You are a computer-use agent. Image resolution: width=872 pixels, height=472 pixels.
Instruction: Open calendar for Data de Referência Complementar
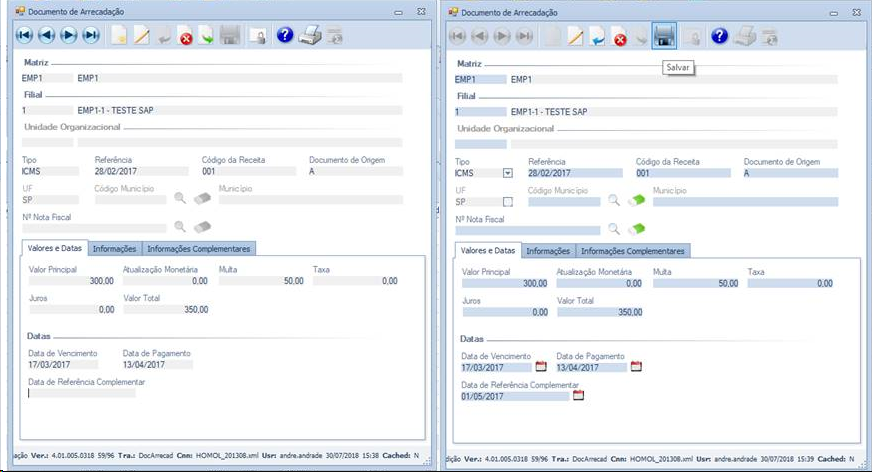(x=578, y=396)
